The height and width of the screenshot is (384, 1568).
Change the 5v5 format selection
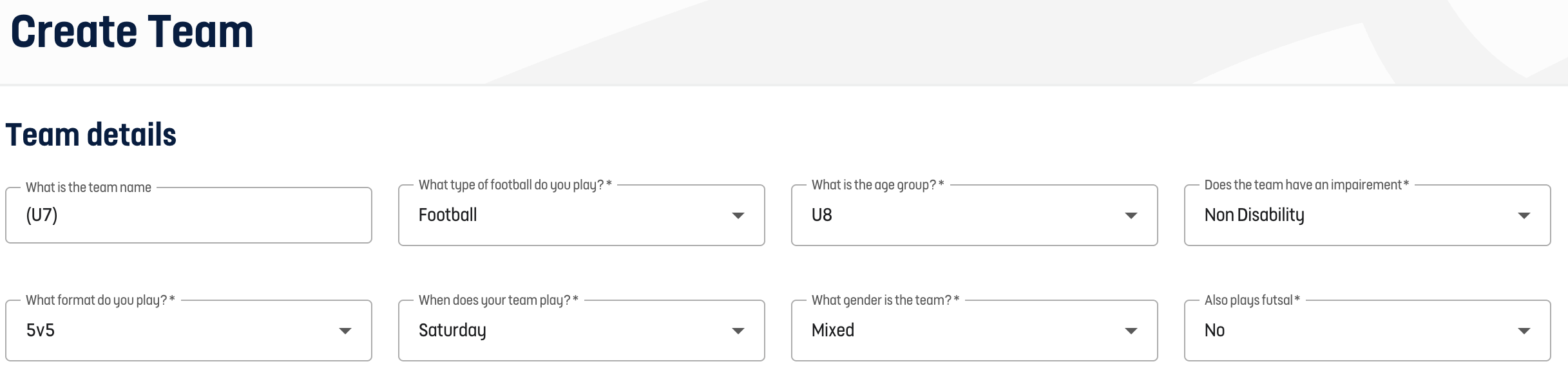pos(189,331)
